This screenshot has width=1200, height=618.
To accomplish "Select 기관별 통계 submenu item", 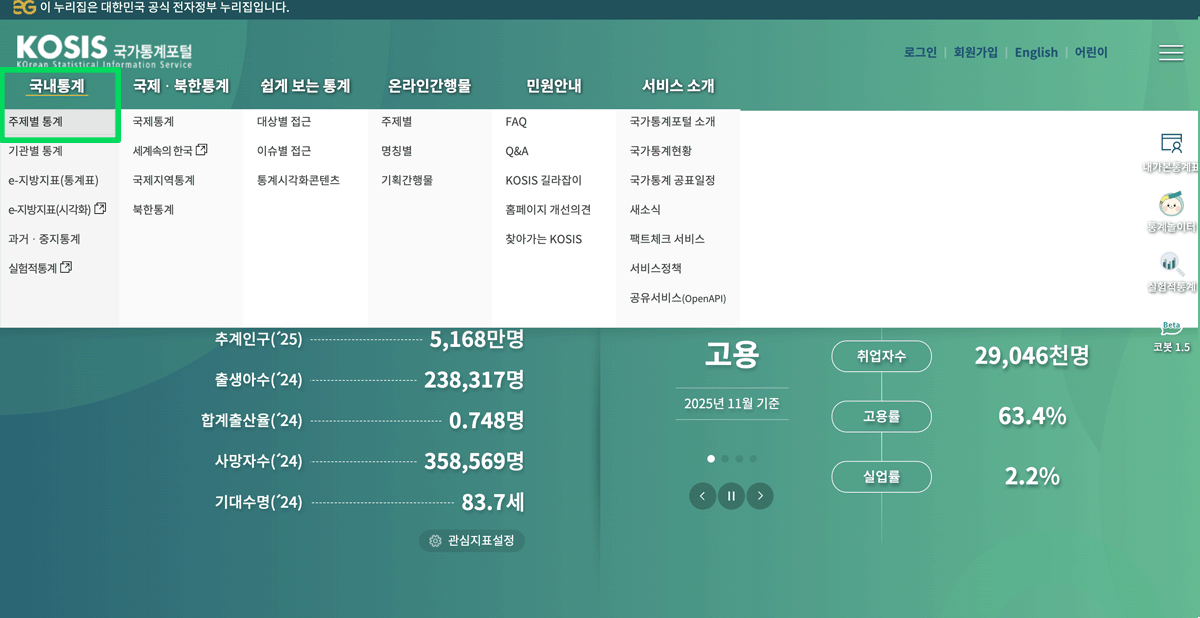I will 35,151.
